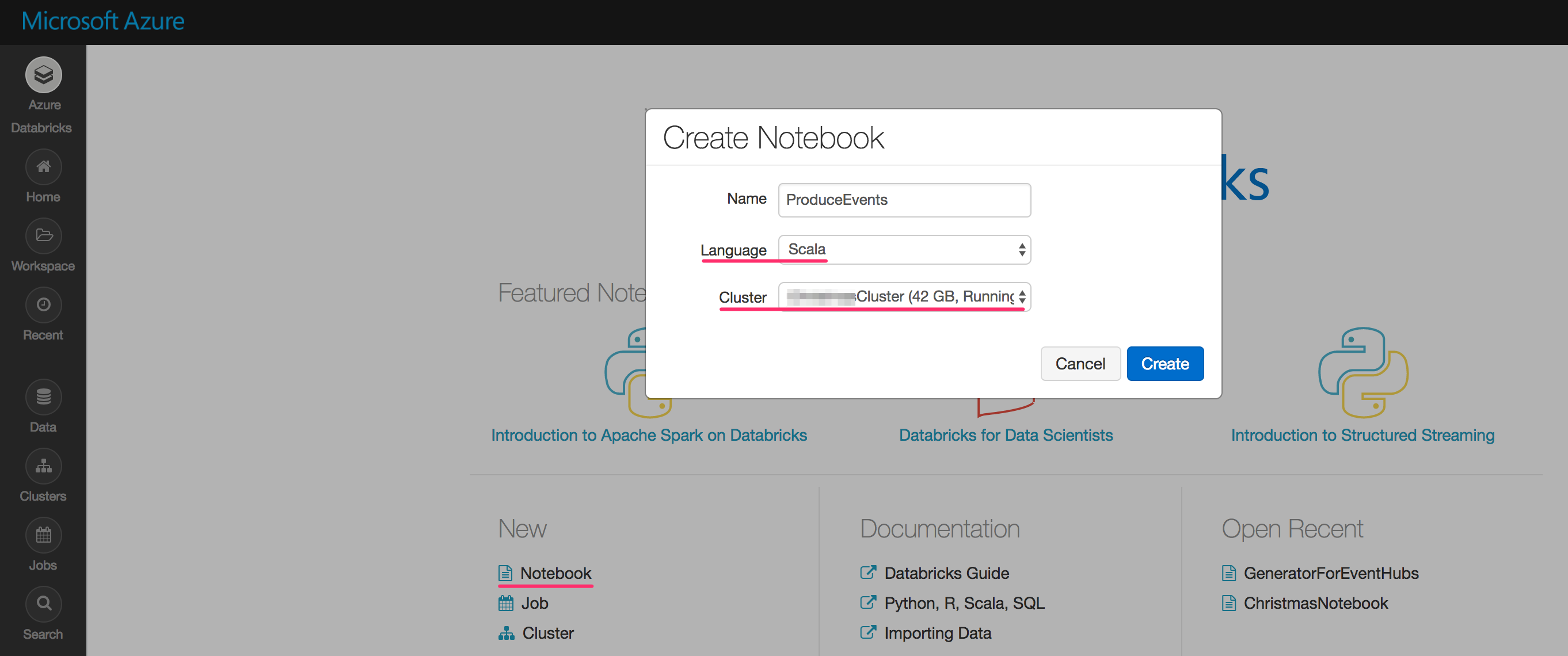Click the Clusters label in sidebar
The height and width of the screenshot is (656, 1568).
pos(43,496)
